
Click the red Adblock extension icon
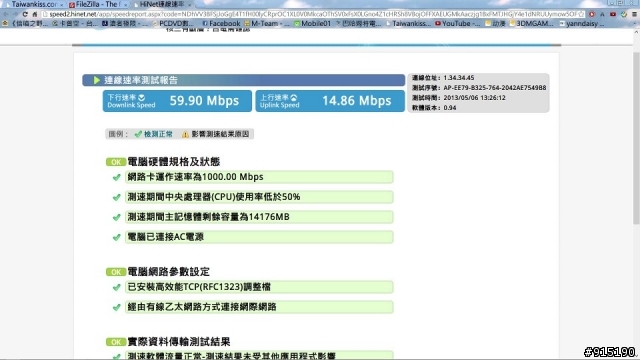(592, 14)
